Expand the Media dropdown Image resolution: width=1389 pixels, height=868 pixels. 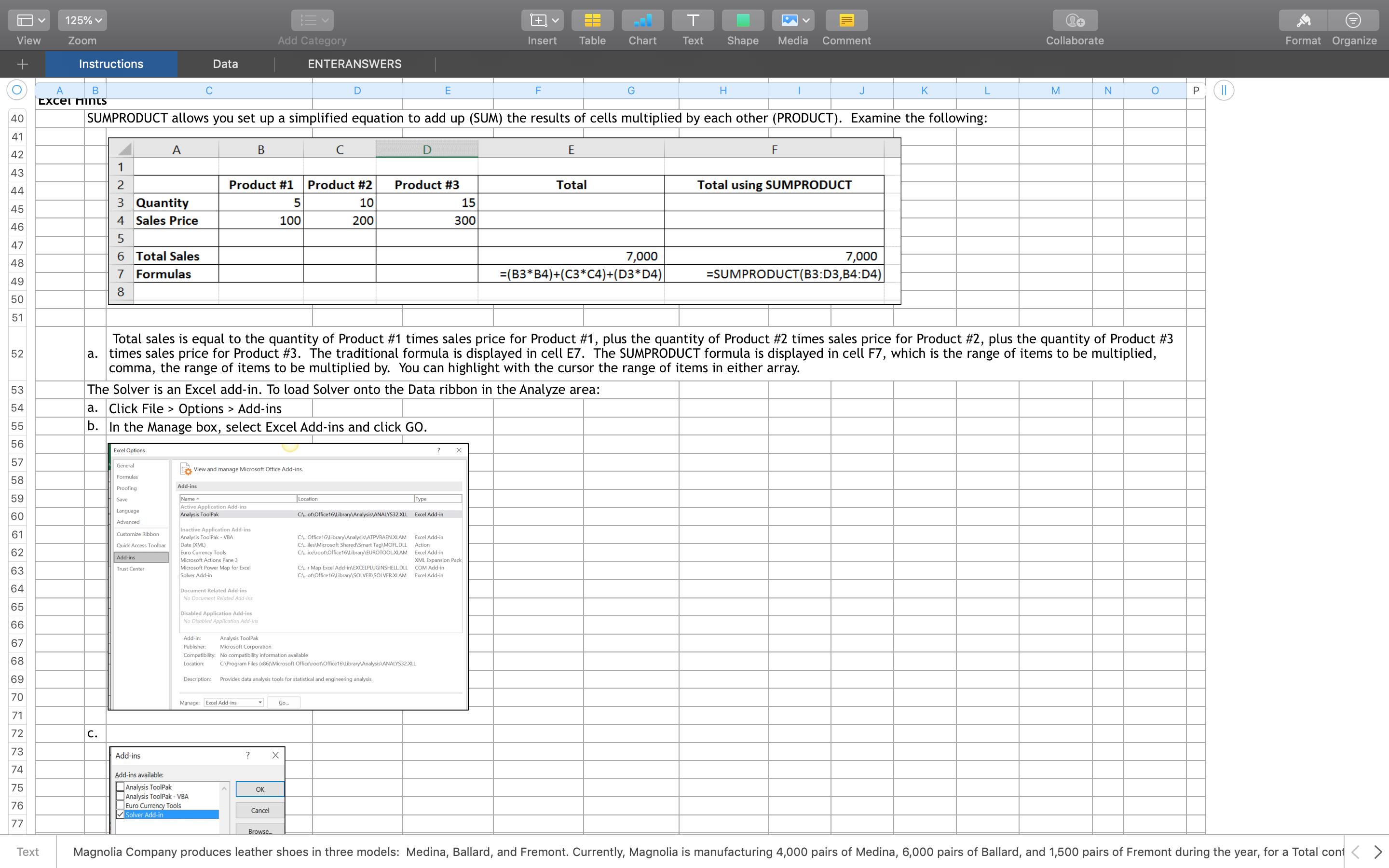tap(793, 21)
